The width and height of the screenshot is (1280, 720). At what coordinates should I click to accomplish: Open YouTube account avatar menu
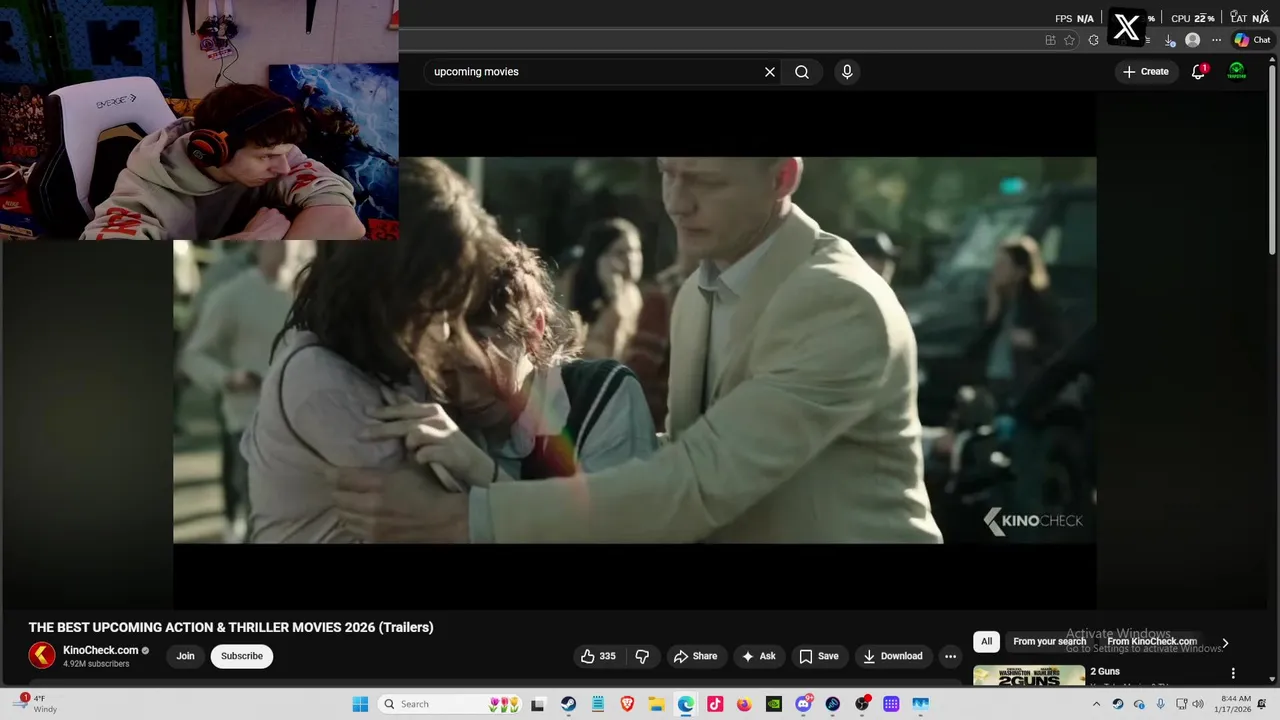point(1237,71)
